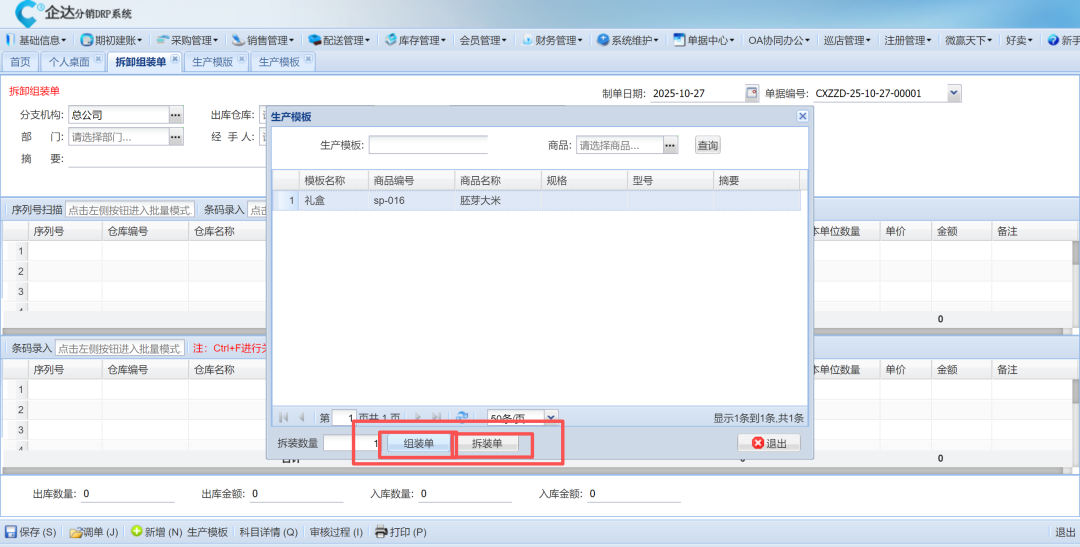Click the 胚芽大米 cell

[x=497, y=200]
